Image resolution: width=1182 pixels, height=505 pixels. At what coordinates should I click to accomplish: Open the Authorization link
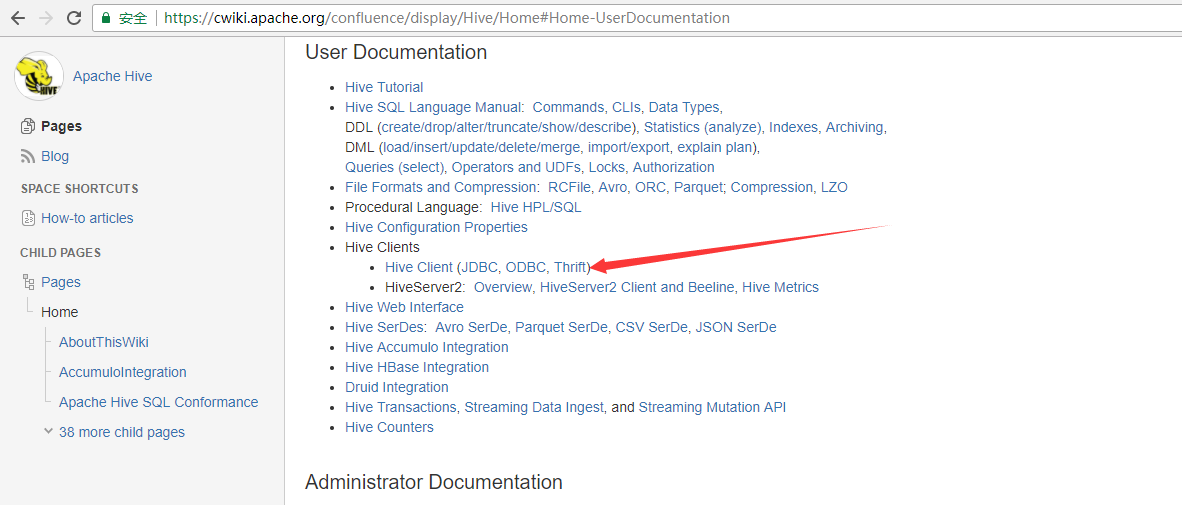point(674,167)
